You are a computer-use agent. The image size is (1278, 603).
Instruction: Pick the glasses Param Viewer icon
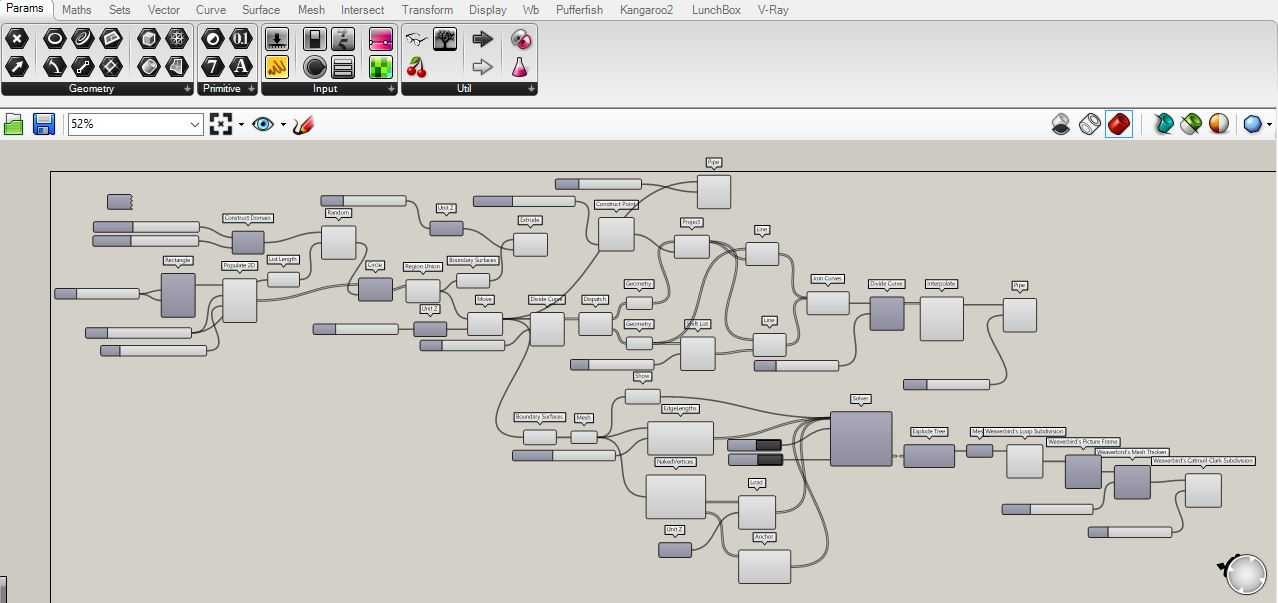pos(417,39)
